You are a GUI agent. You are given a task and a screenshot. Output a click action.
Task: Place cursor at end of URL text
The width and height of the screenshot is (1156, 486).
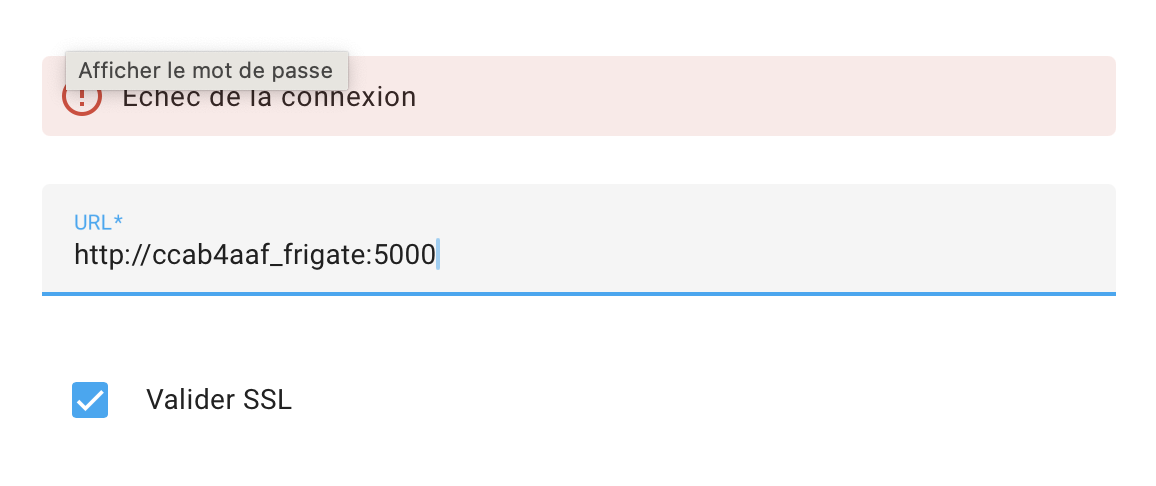437,256
